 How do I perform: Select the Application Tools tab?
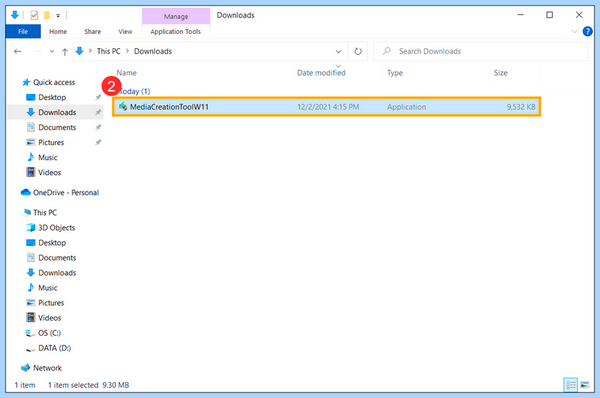coord(176,31)
